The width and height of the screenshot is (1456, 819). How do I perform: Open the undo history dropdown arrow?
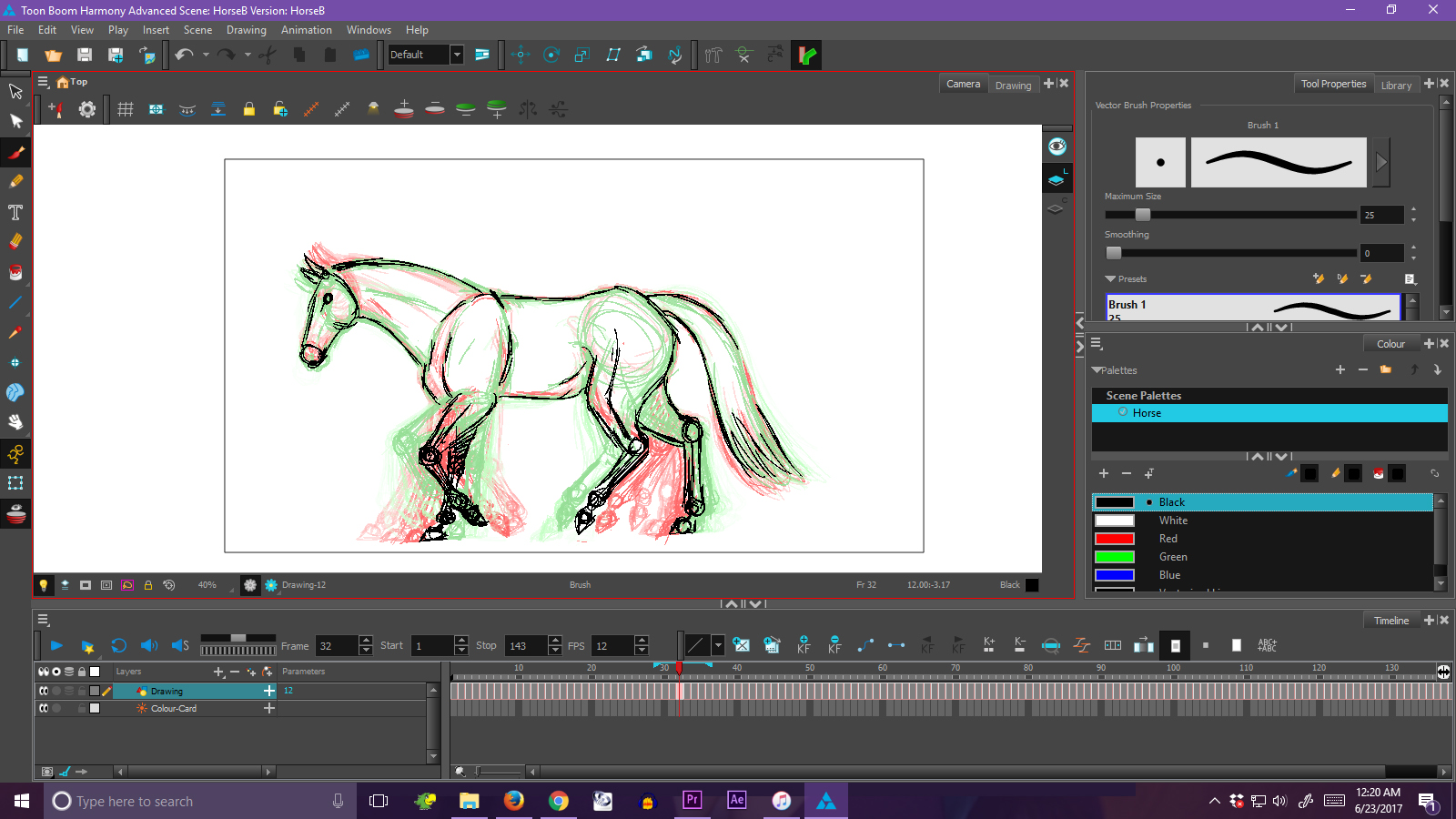[x=206, y=55]
